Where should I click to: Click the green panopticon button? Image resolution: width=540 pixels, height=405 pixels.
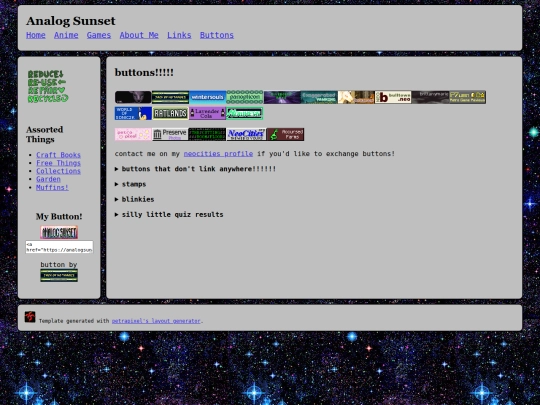click(245, 97)
